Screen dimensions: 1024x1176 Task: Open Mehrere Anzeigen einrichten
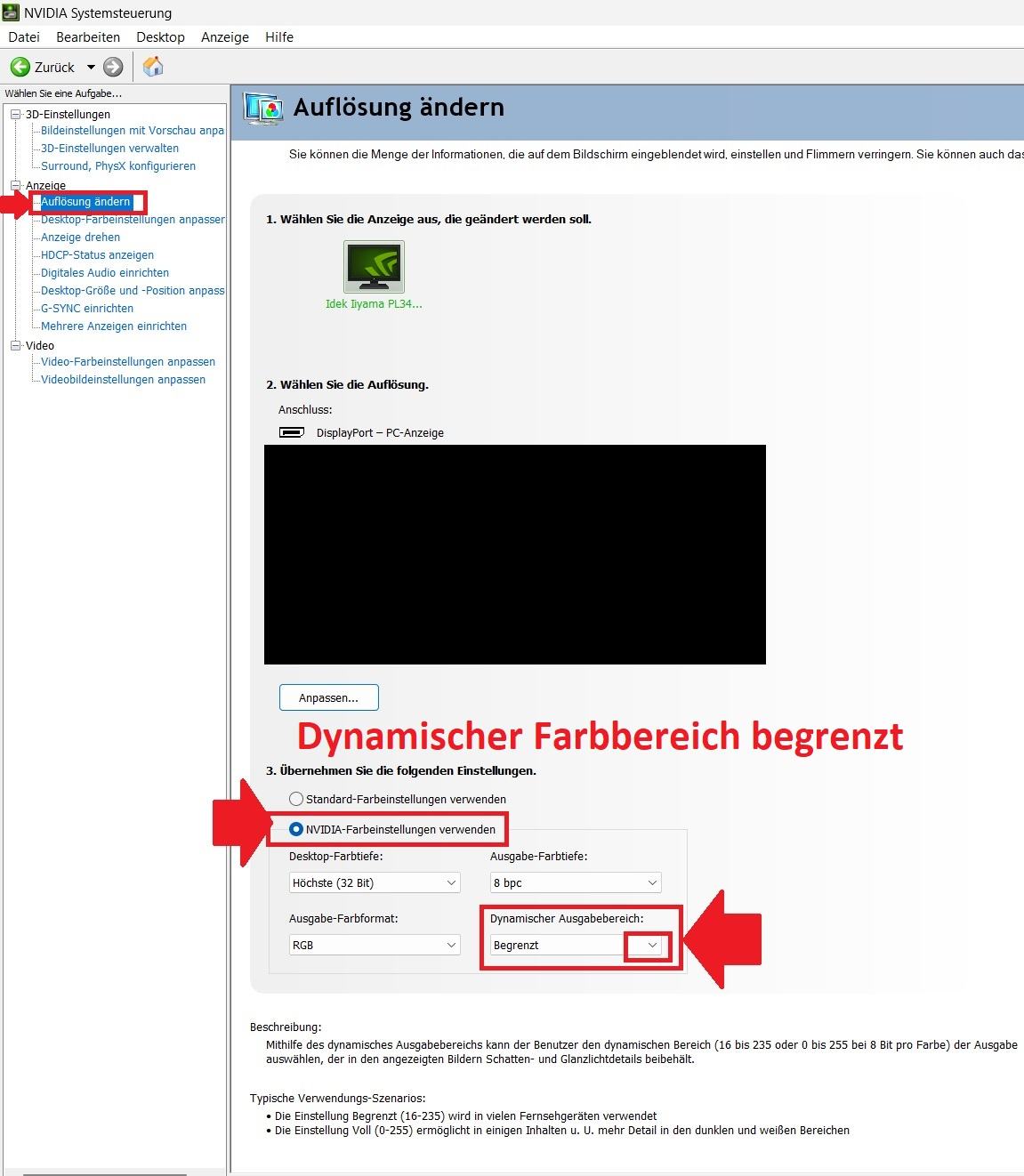coord(114,326)
